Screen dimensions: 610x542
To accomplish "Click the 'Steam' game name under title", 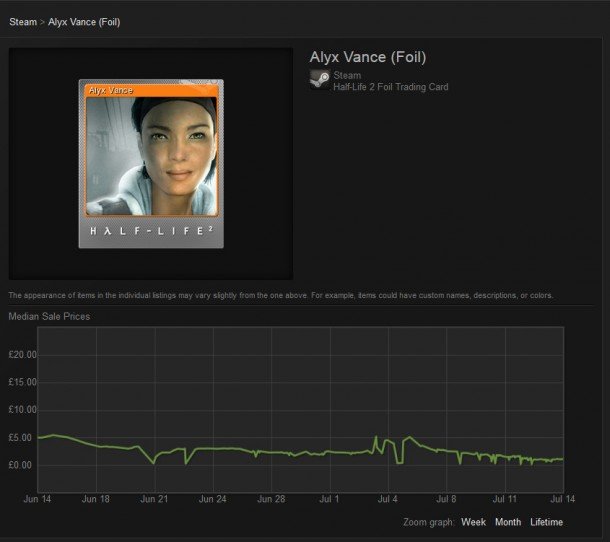I will click(x=347, y=75).
